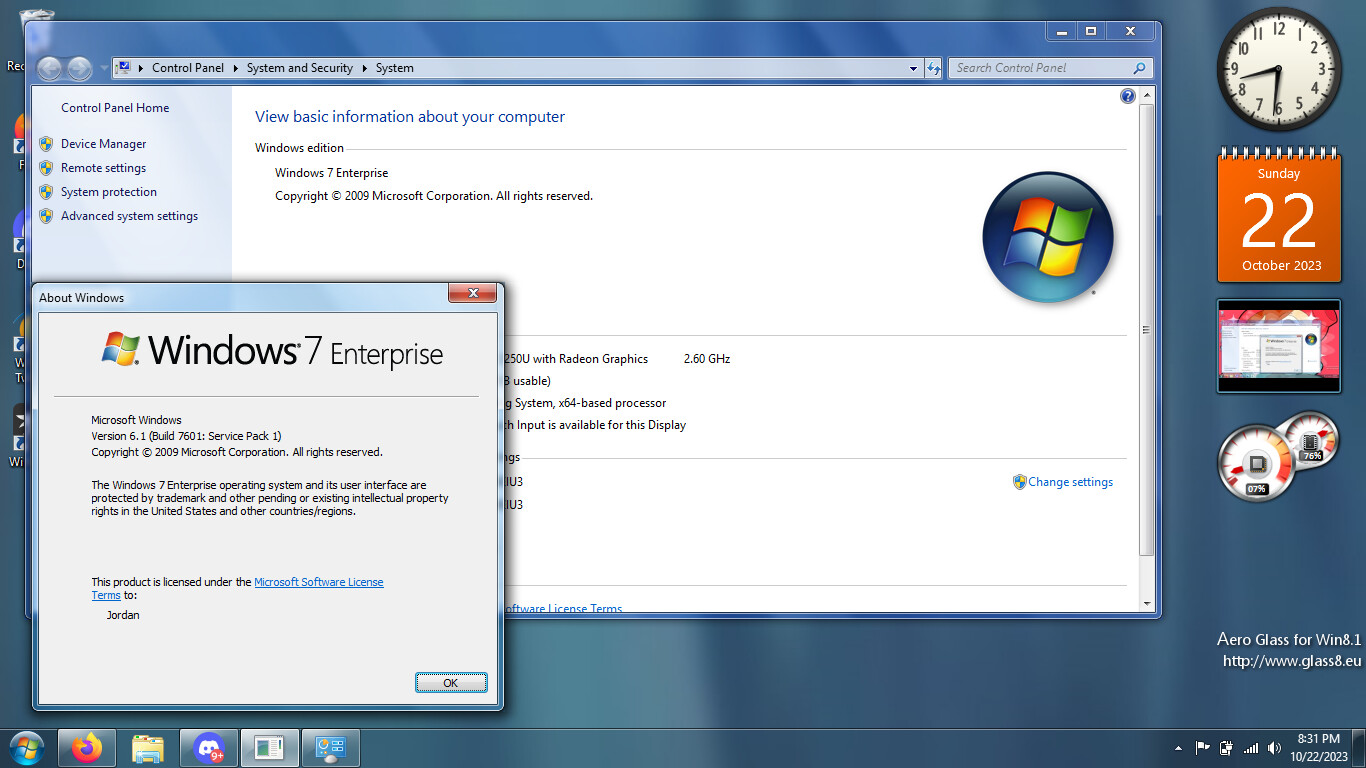The height and width of the screenshot is (768, 1366).
Task: Click the blue Help question mark icon
Action: coord(1128,96)
